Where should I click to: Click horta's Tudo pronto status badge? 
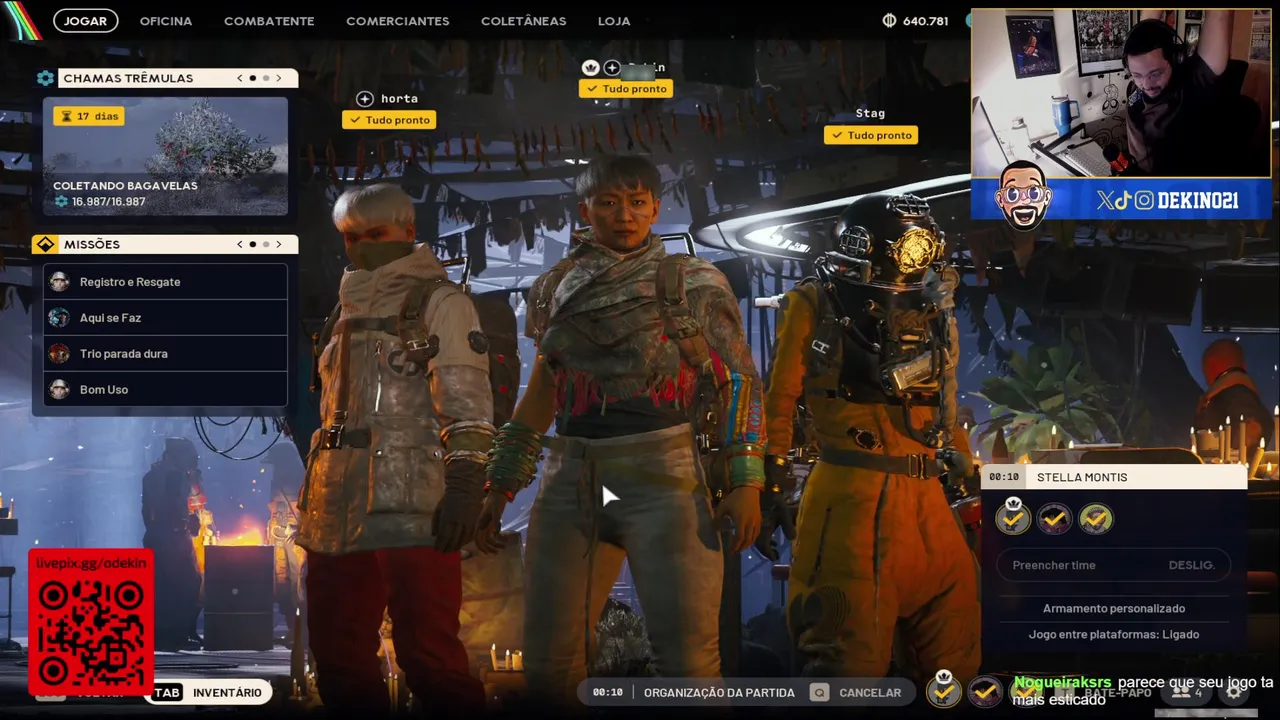[x=389, y=120]
